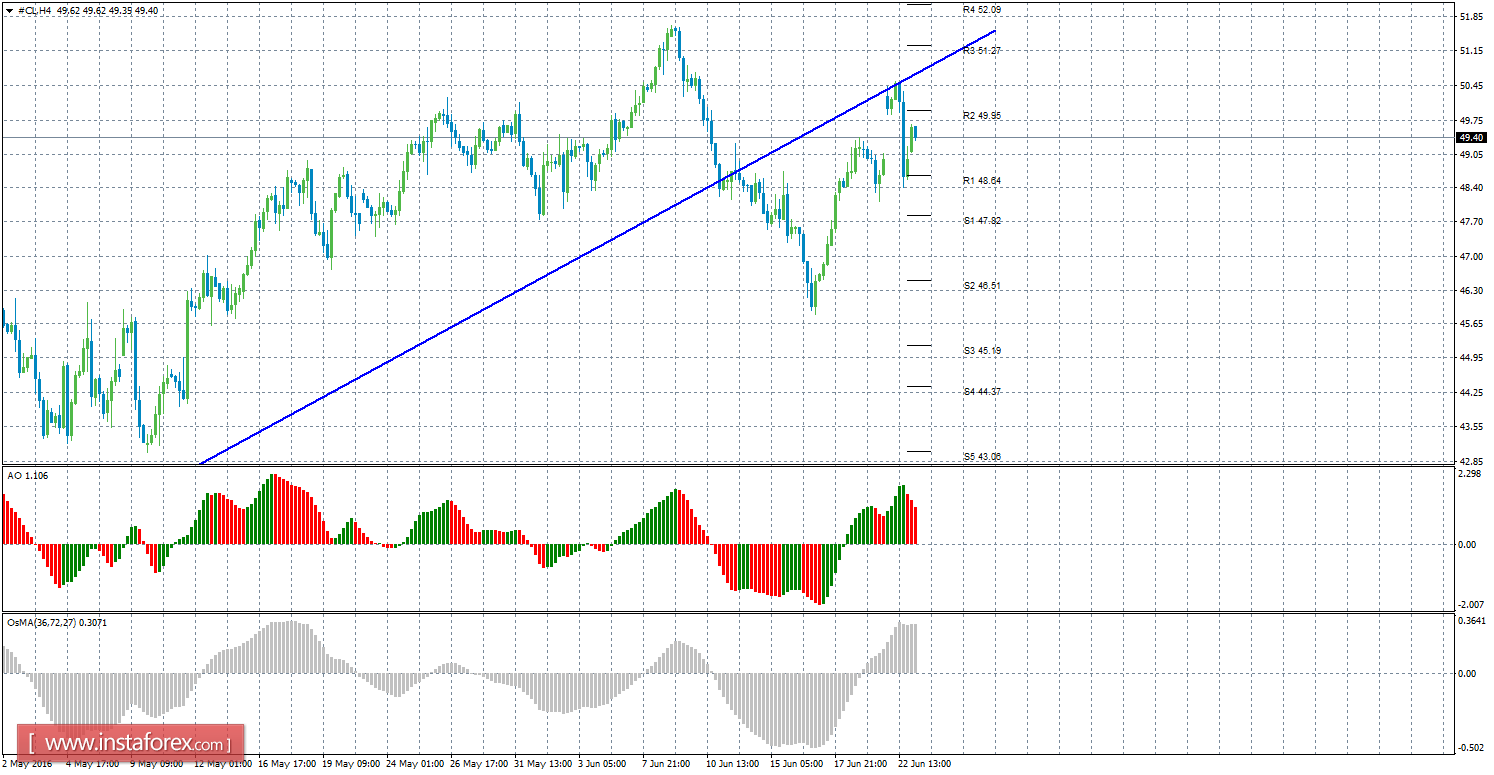The width and height of the screenshot is (1494, 775).
Task: Click the R3 51.27 resistance label
Action: click(x=982, y=50)
